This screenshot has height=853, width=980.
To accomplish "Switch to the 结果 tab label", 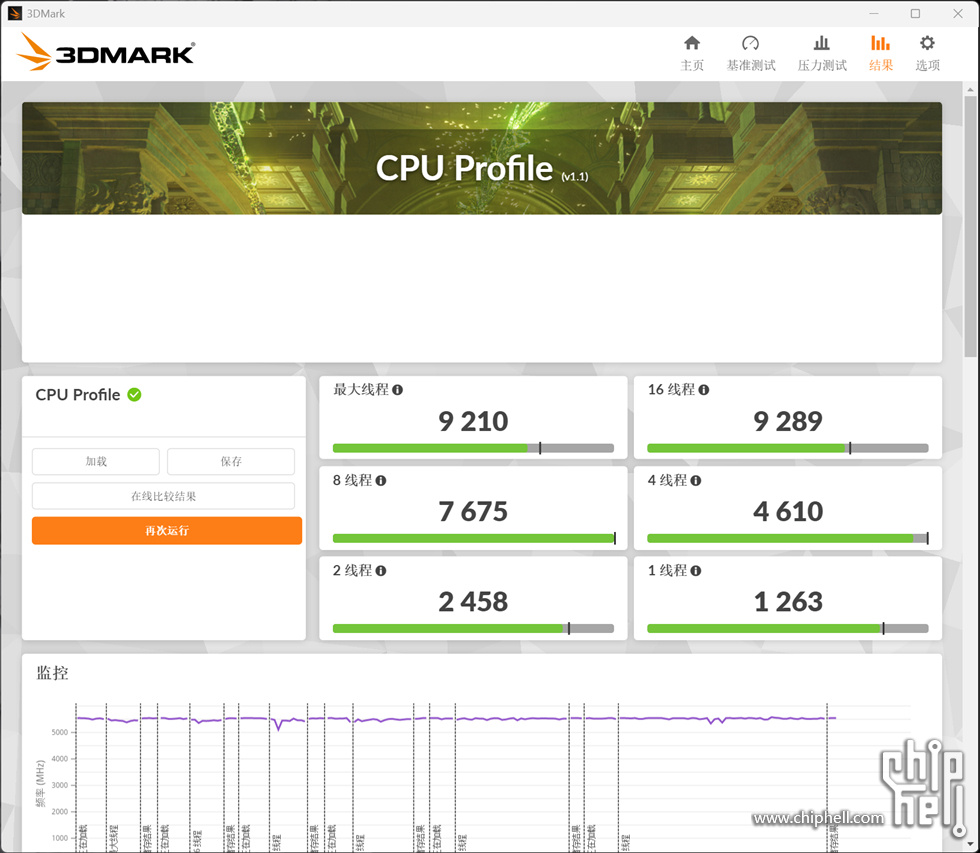I will pos(881,66).
